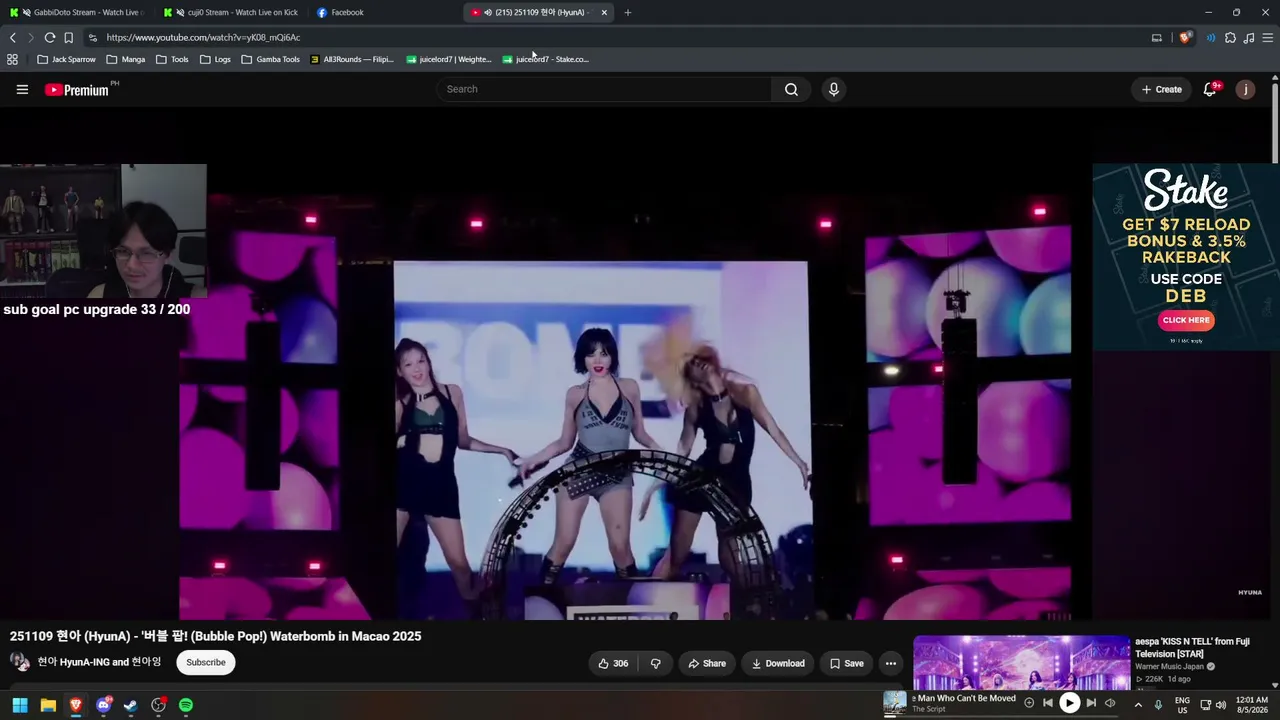Click the YouTube search input field

(x=603, y=89)
